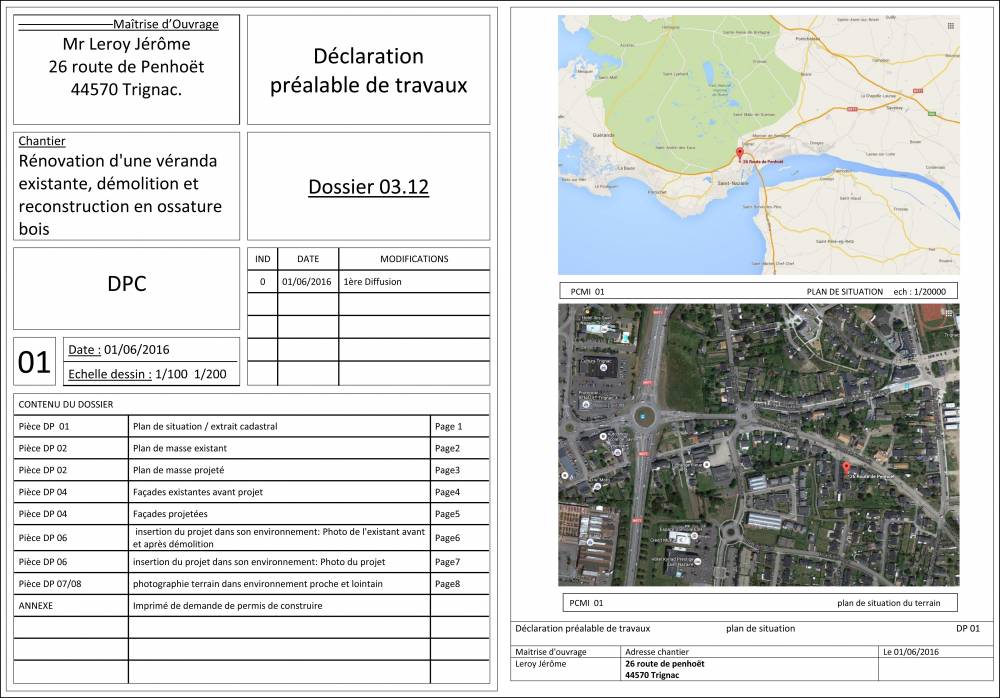Select 'Date : 01/06/2016' line

point(119,350)
